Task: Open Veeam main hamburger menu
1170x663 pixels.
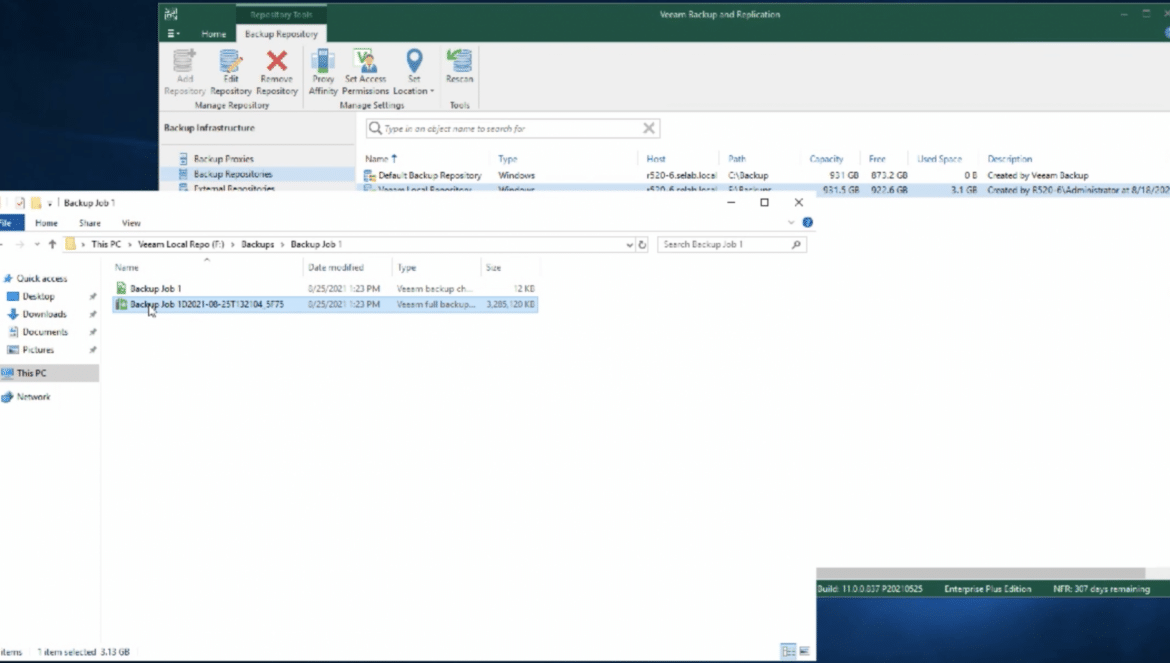Action: pyautogui.click(x=173, y=34)
